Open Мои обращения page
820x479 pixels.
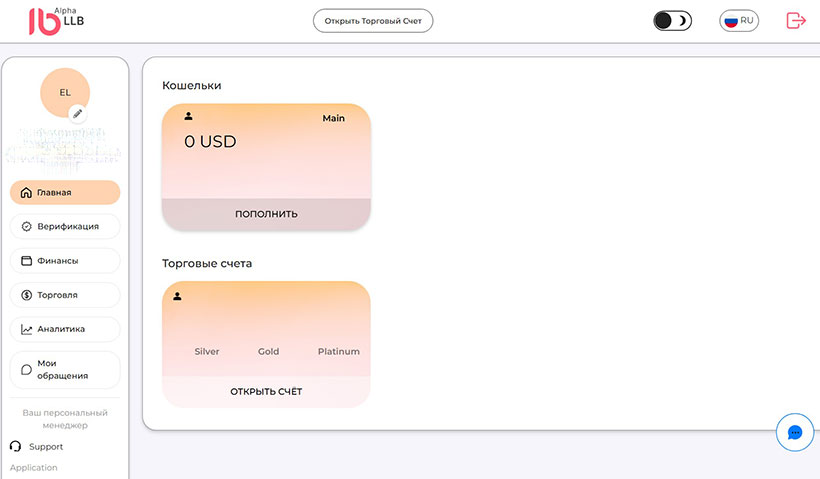click(65, 369)
